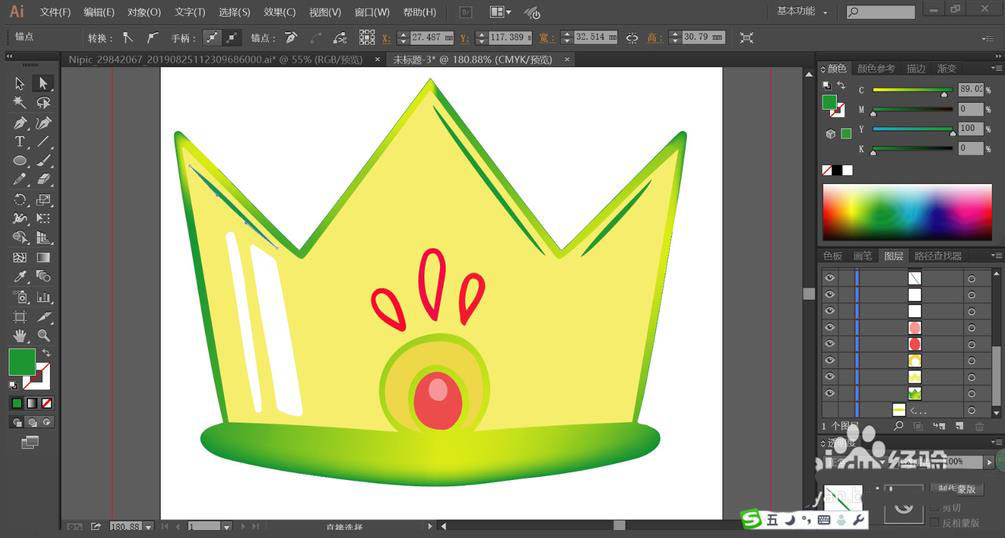Open the 基本功能 workspace dropdown
The height and width of the screenshot is (538, 1005).
point(802,12)
